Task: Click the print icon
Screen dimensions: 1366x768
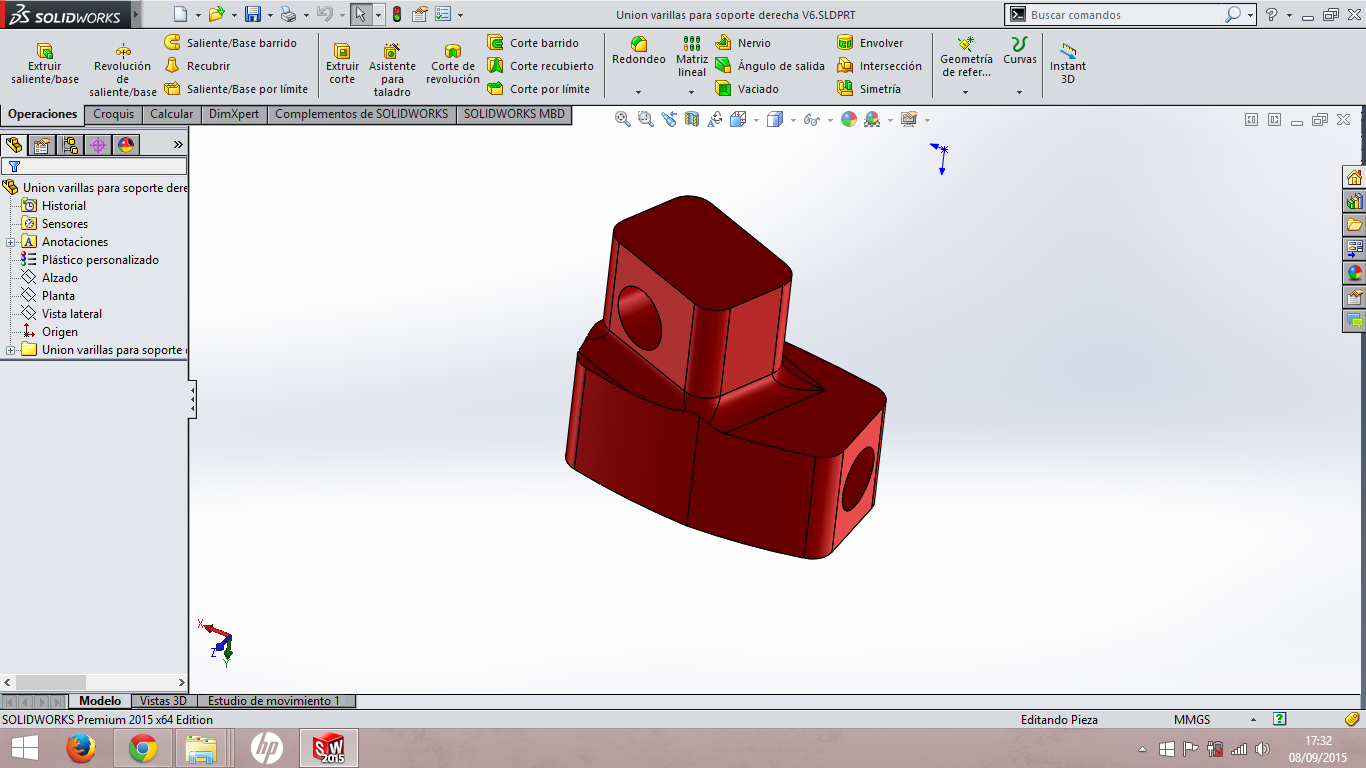Action: pos(288,14)
